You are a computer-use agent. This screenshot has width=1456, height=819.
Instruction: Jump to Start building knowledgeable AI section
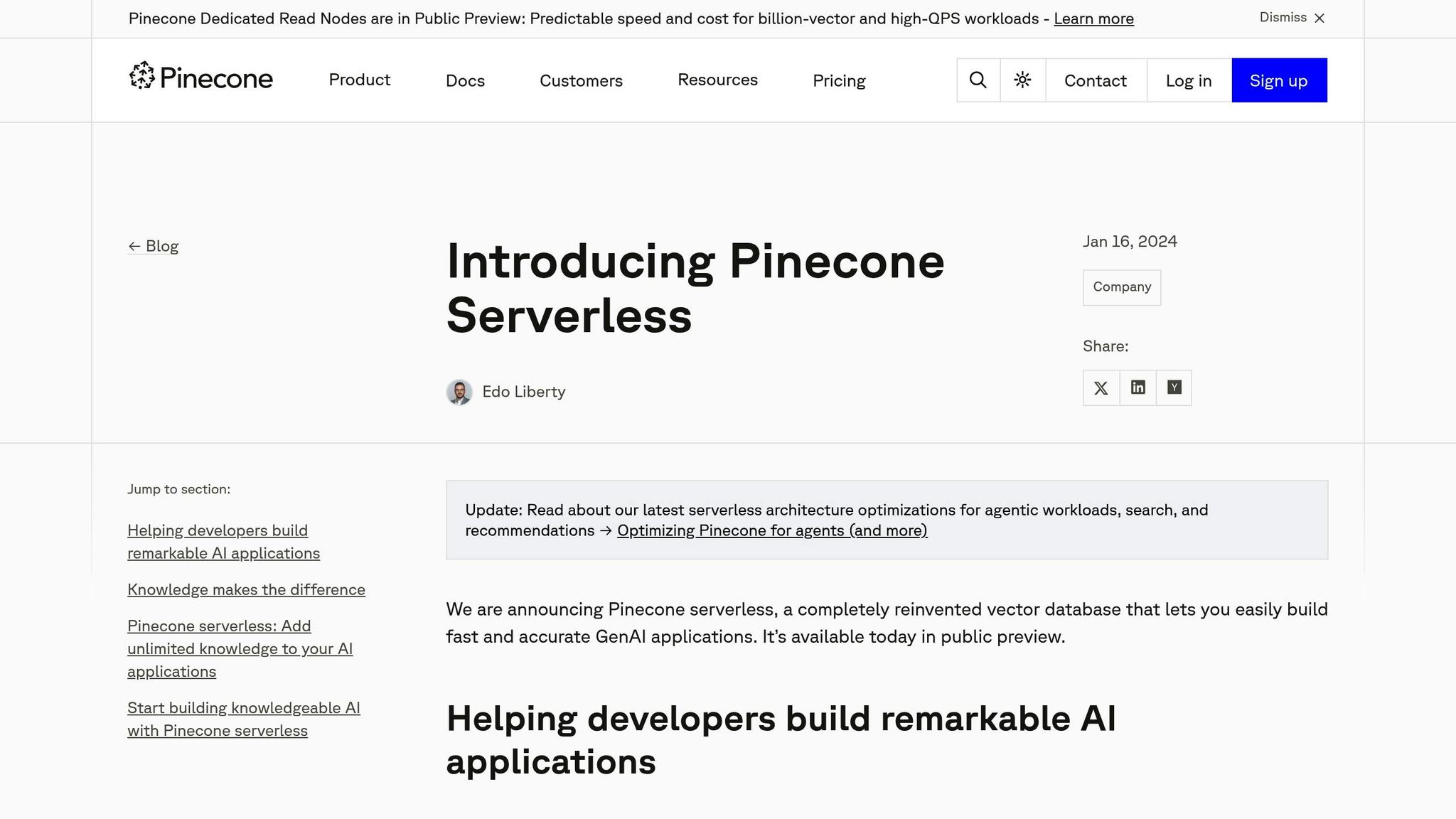243,719
